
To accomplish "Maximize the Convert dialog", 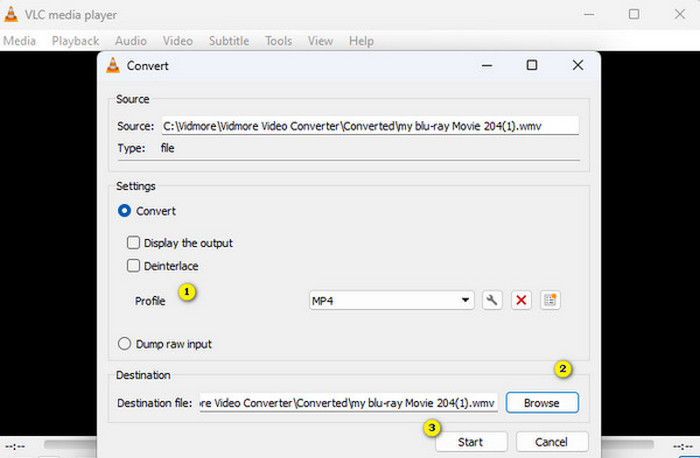I will point(532,65).
